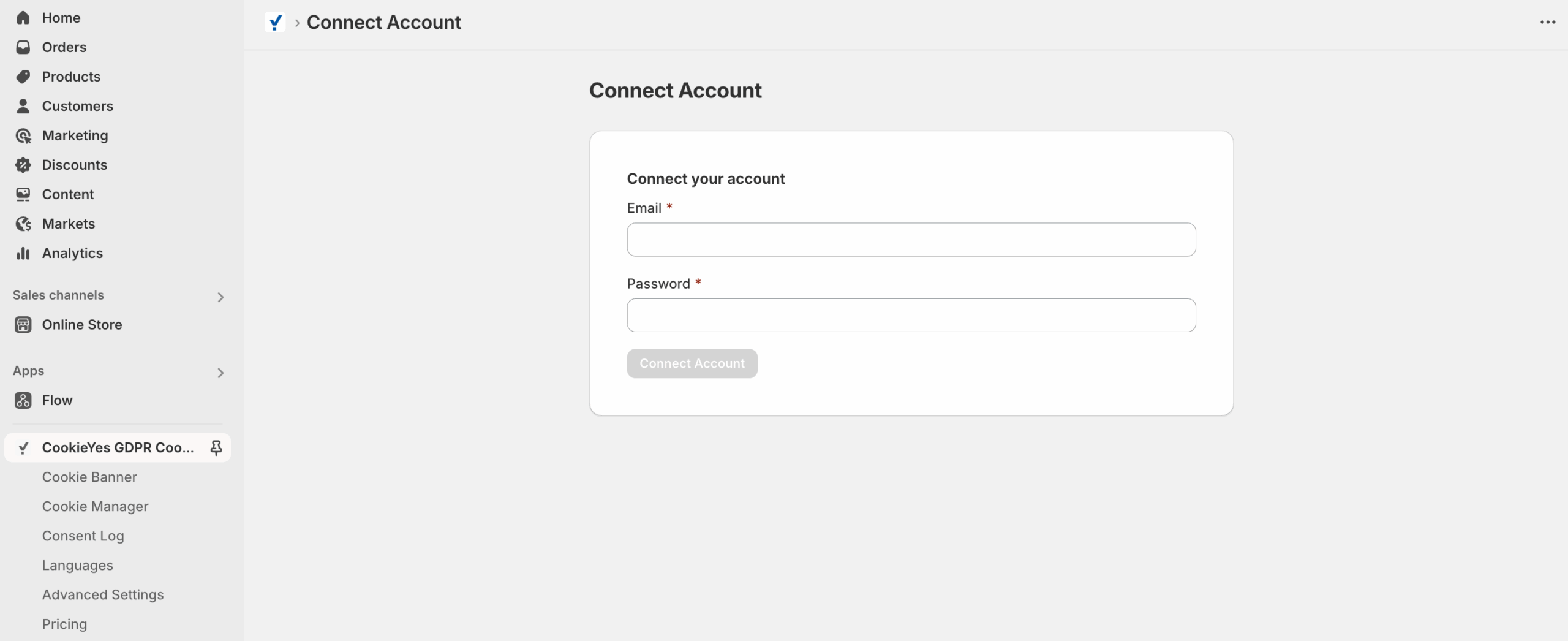Navigate to Advanced Settings

point(103,594)
